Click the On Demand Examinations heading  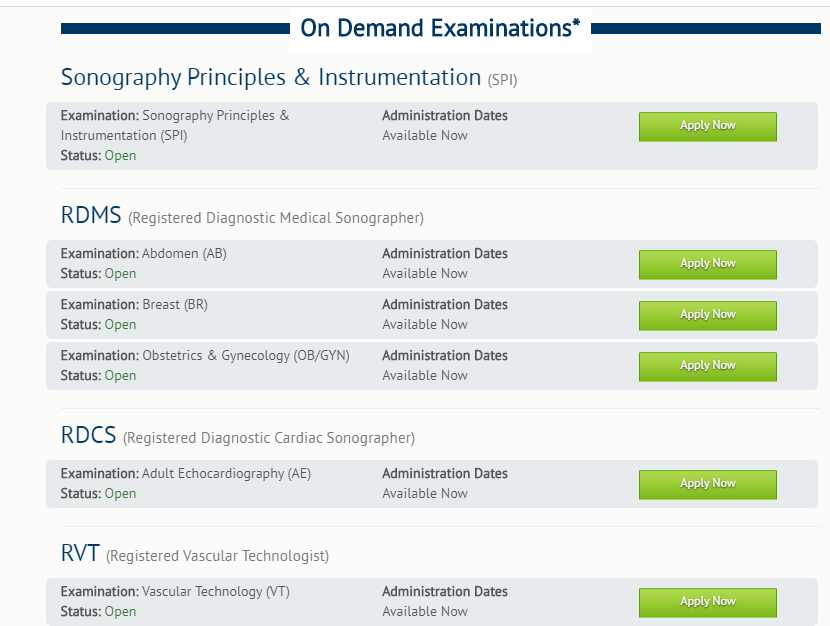coord(440,28)
